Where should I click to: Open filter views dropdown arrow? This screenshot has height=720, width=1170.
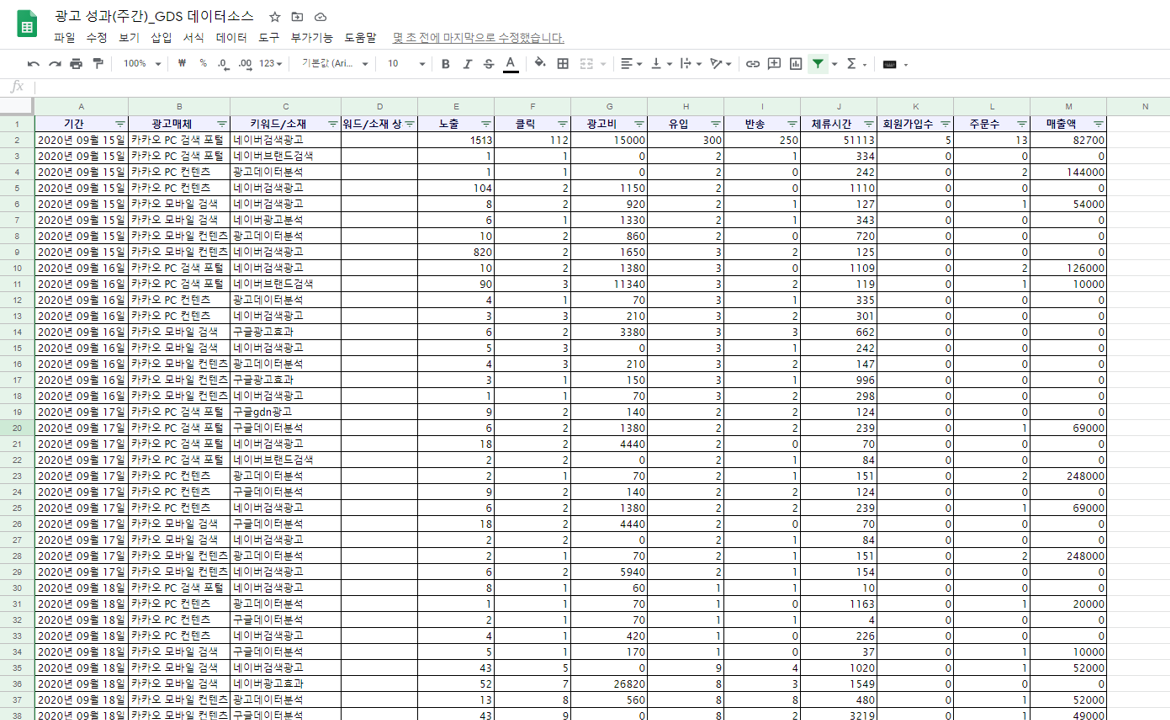click(834, 64)
